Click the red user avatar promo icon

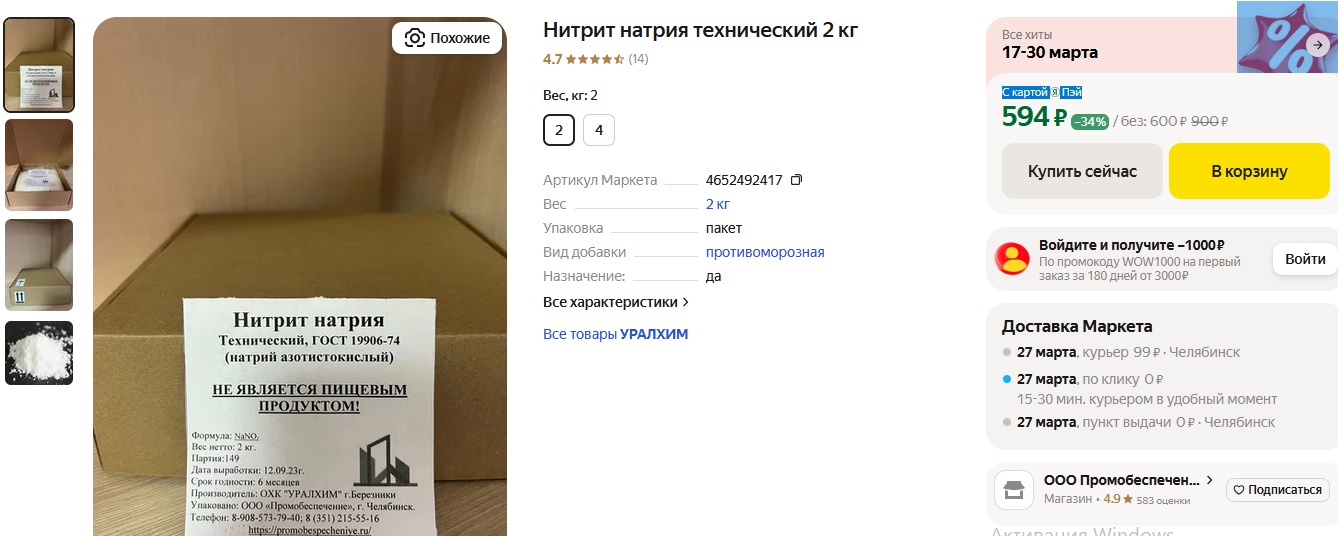click(1012, 259)
